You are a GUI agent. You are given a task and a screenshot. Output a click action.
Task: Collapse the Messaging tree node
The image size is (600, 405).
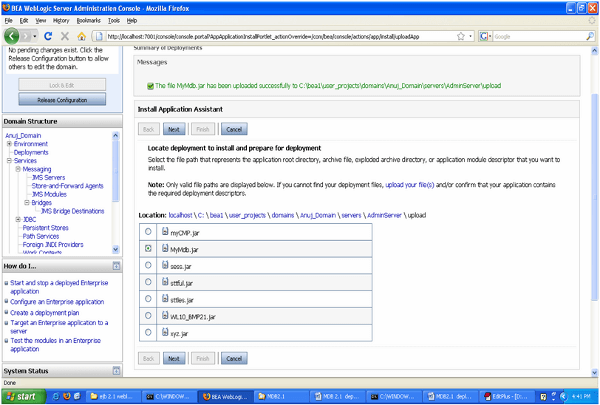pyautogui.click(x=18, y=169)
